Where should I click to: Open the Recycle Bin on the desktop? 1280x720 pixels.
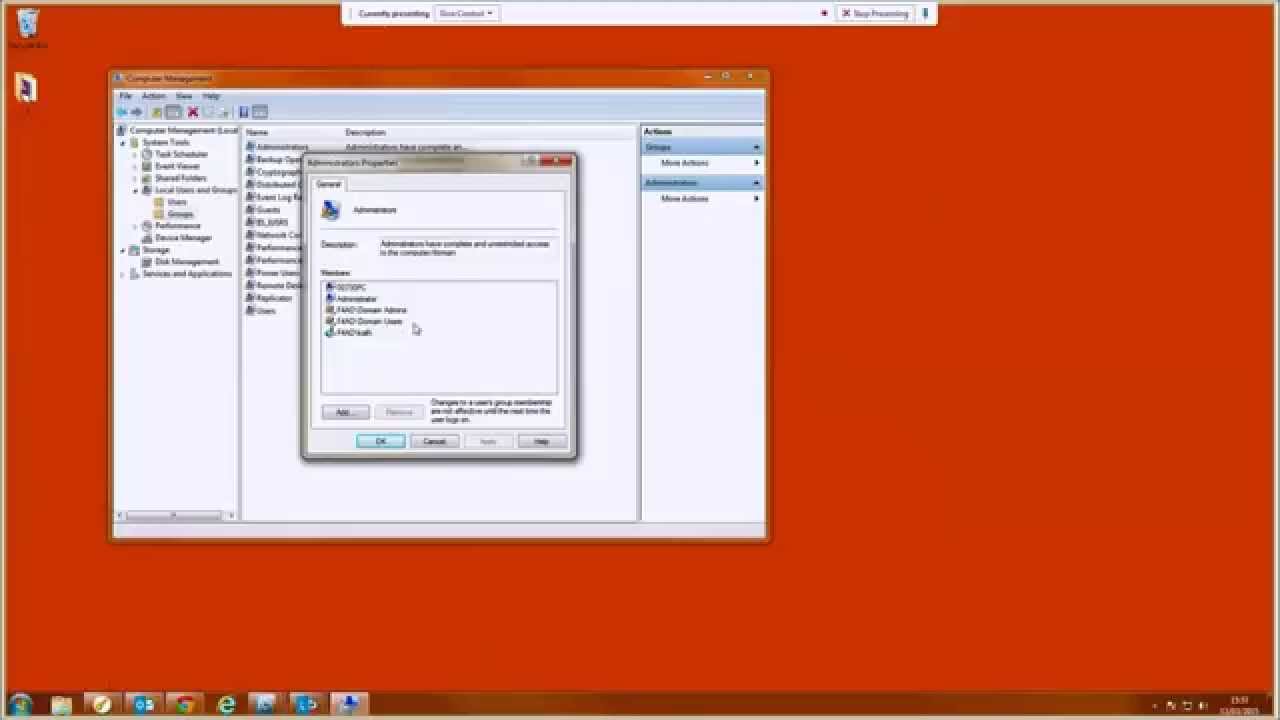(x=28, y=28)
